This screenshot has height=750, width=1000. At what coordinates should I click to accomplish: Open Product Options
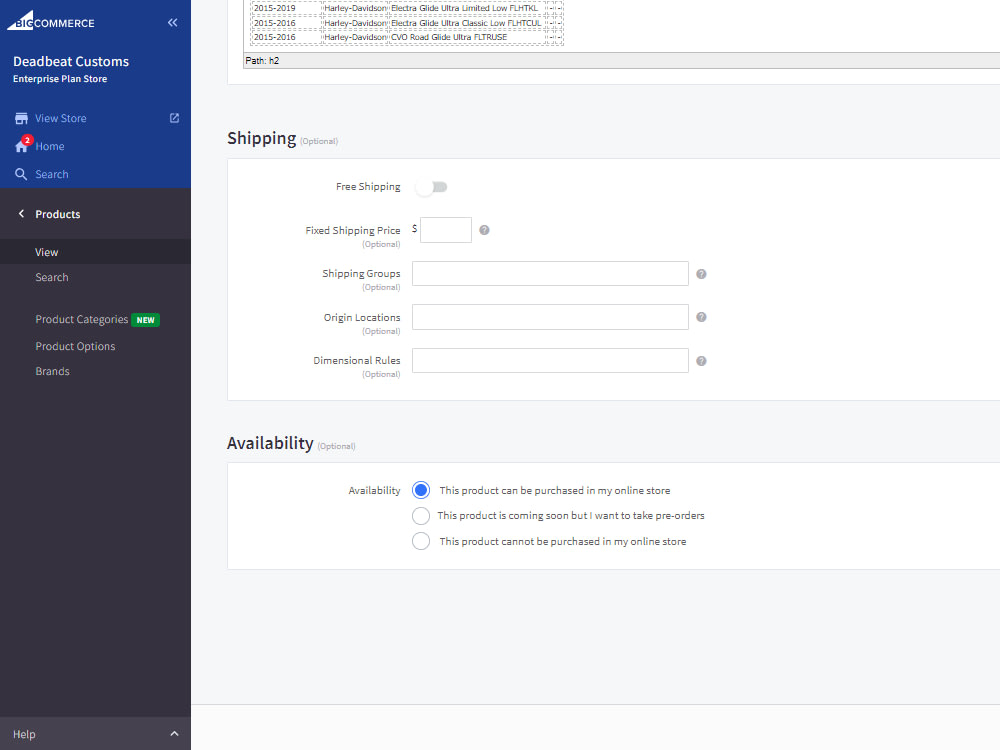(75, 346)
